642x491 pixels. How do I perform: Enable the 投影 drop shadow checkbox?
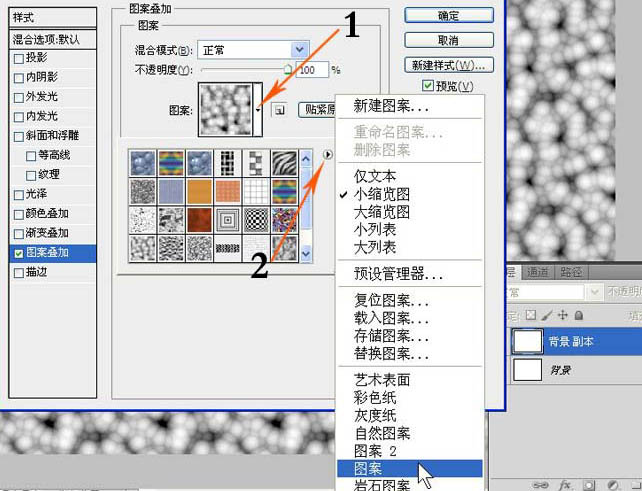[x=19, y=58]
